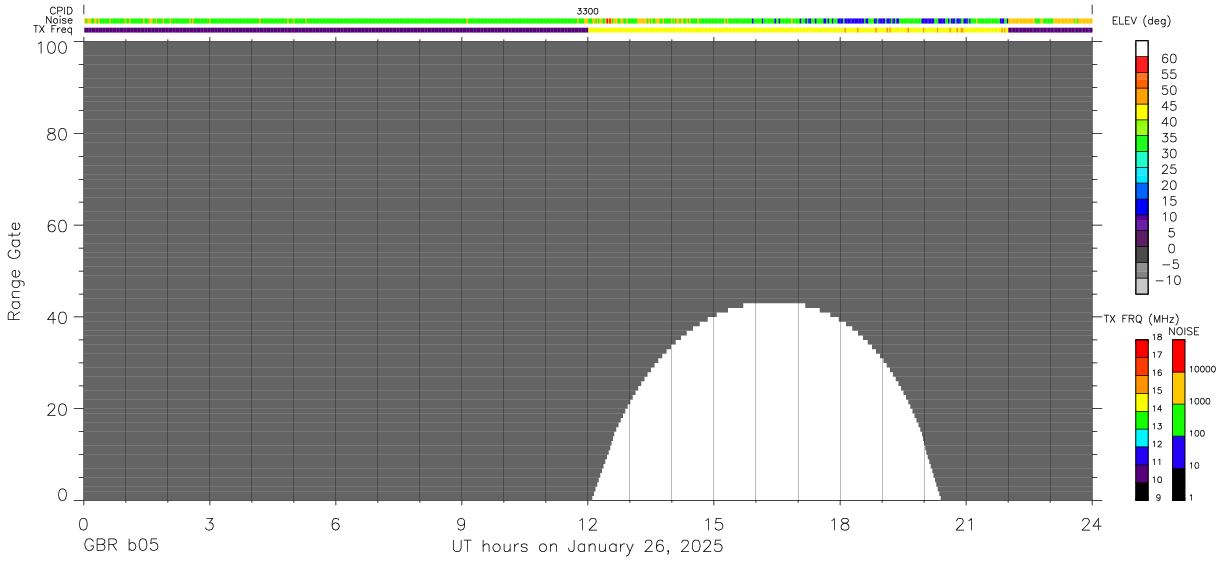Select the 'Range Gate' y-axis label
1228x567 pixels.
click(15, 271)
